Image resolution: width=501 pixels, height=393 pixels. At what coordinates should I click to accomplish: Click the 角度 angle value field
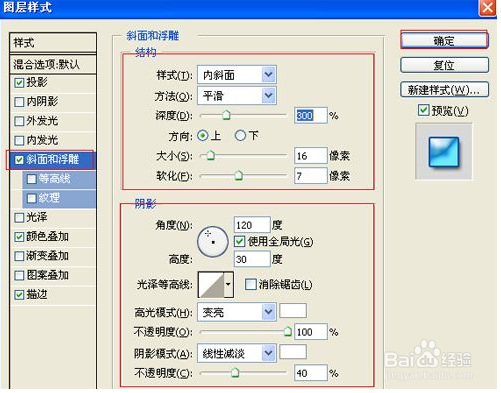click(252, 225)
